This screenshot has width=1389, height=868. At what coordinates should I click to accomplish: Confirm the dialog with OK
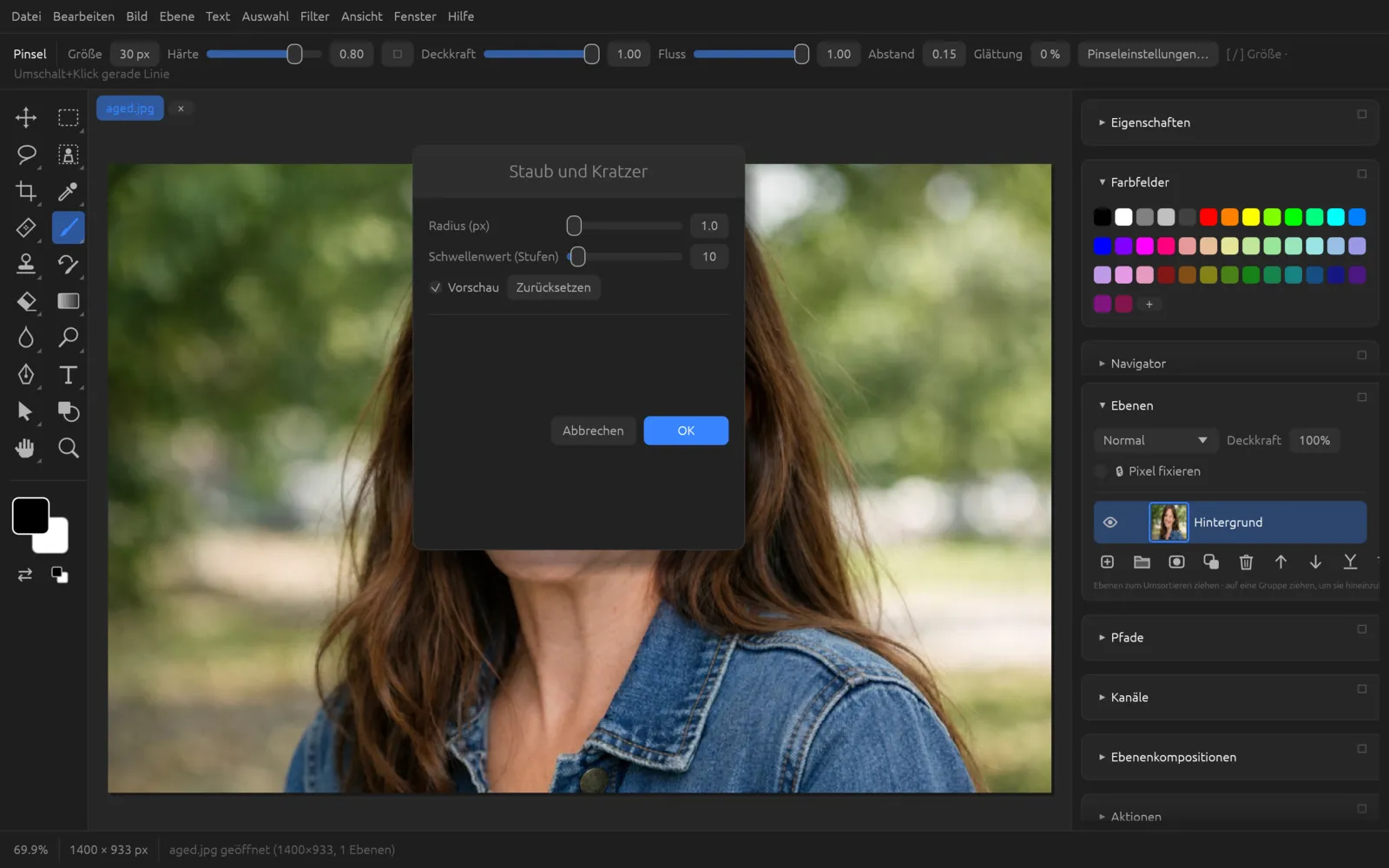click(686, 431)
